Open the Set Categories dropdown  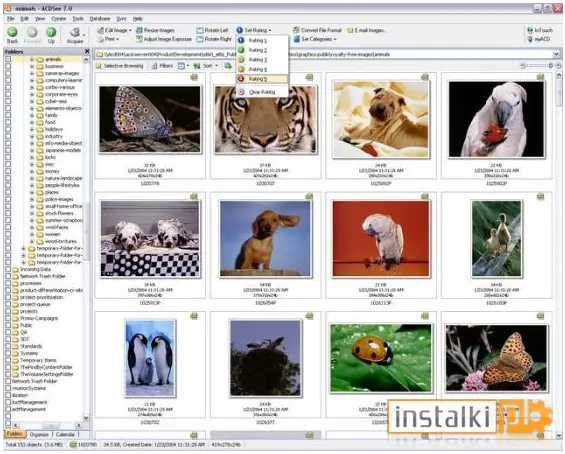click(315, 39)
